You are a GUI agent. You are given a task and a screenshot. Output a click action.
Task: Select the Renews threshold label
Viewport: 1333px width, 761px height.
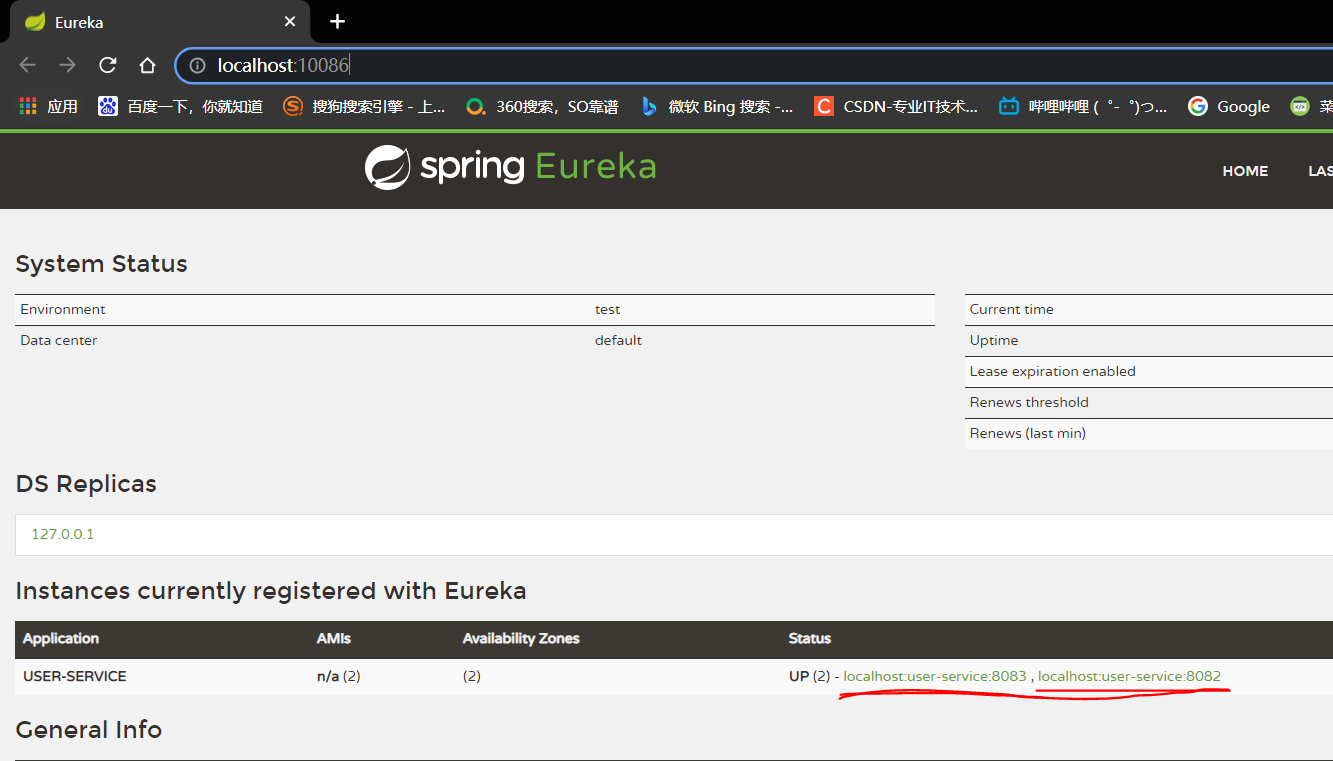(x=1029, y=402)
